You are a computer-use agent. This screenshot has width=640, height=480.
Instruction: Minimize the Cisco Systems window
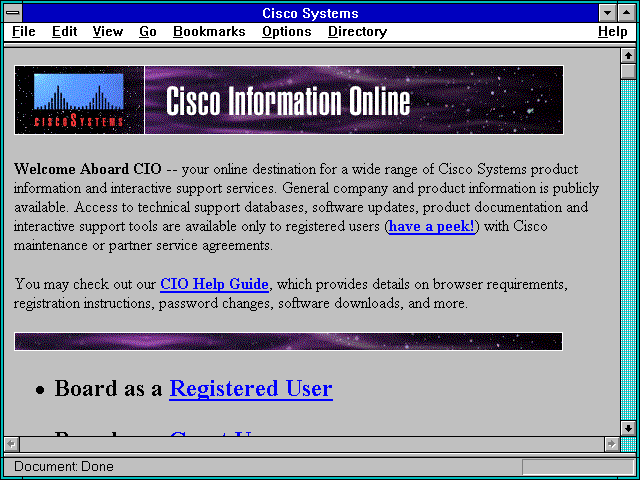607,13
